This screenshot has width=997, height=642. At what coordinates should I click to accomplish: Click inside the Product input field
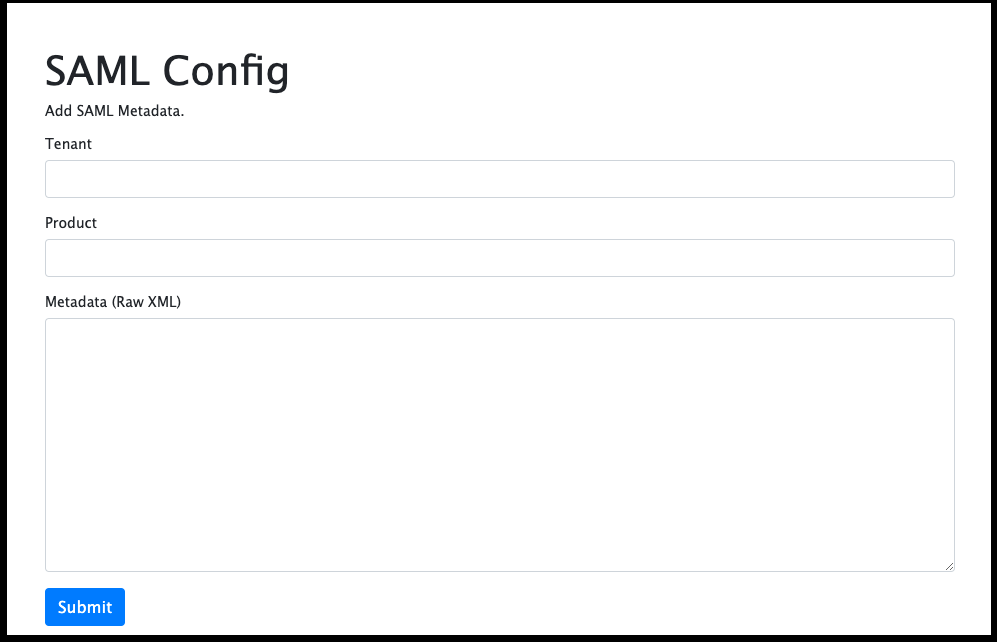coord(500,257)
